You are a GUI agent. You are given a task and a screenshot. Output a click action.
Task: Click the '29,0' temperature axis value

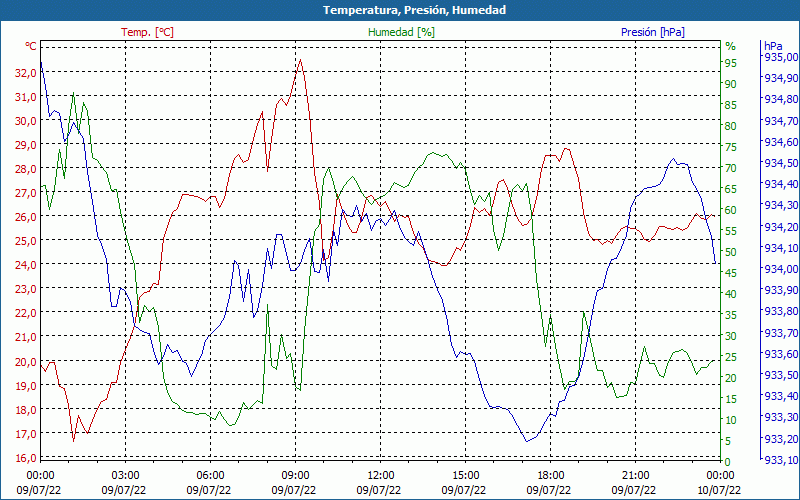[26, 145]
